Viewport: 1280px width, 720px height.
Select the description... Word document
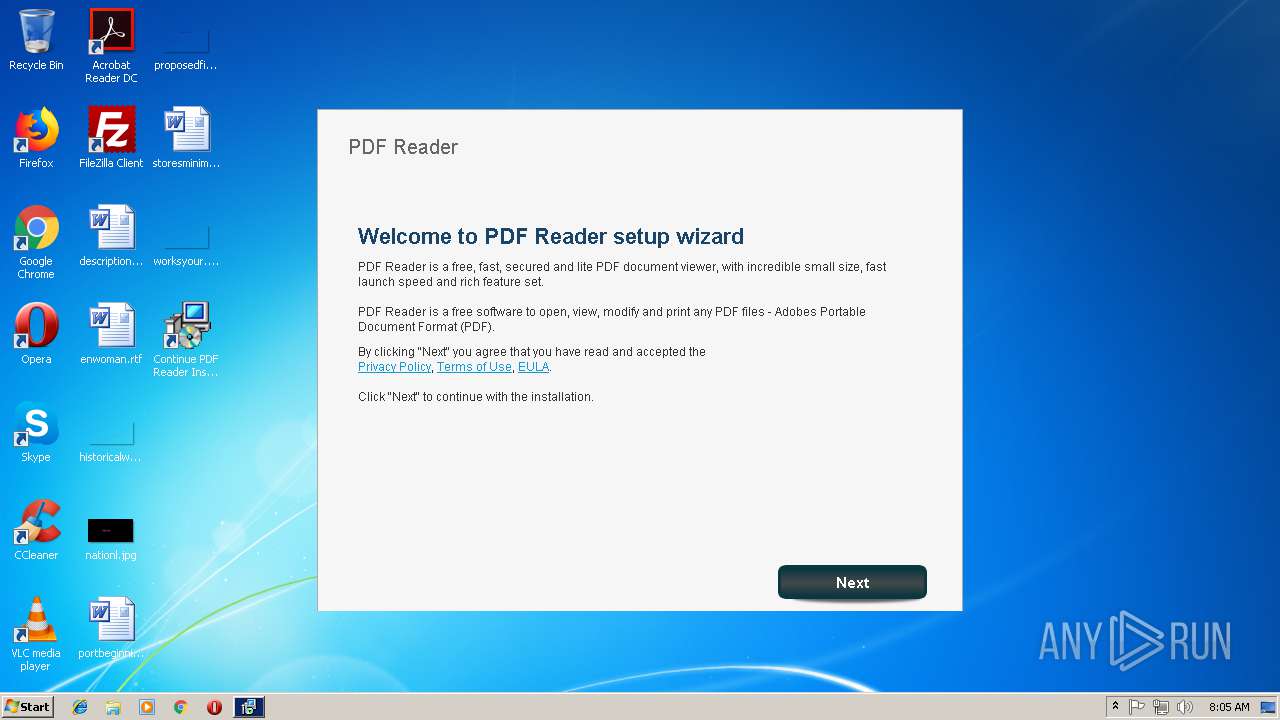[x=111, y=236]
